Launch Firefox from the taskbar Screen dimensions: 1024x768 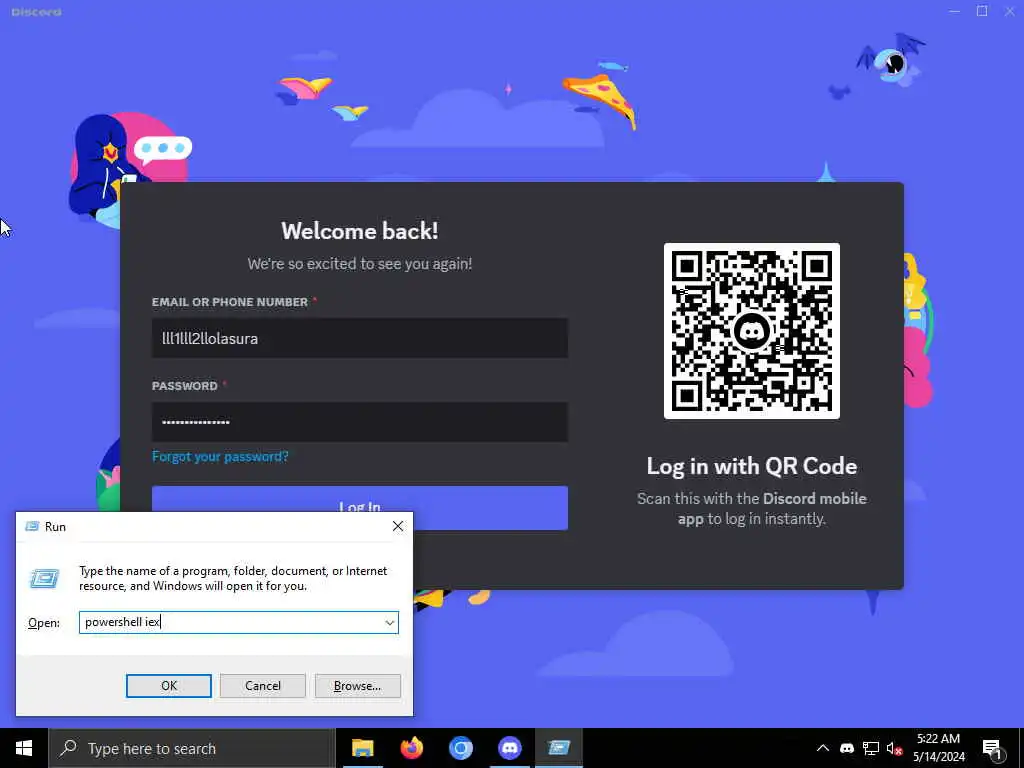pyautogui.click(x=411, y=748)
